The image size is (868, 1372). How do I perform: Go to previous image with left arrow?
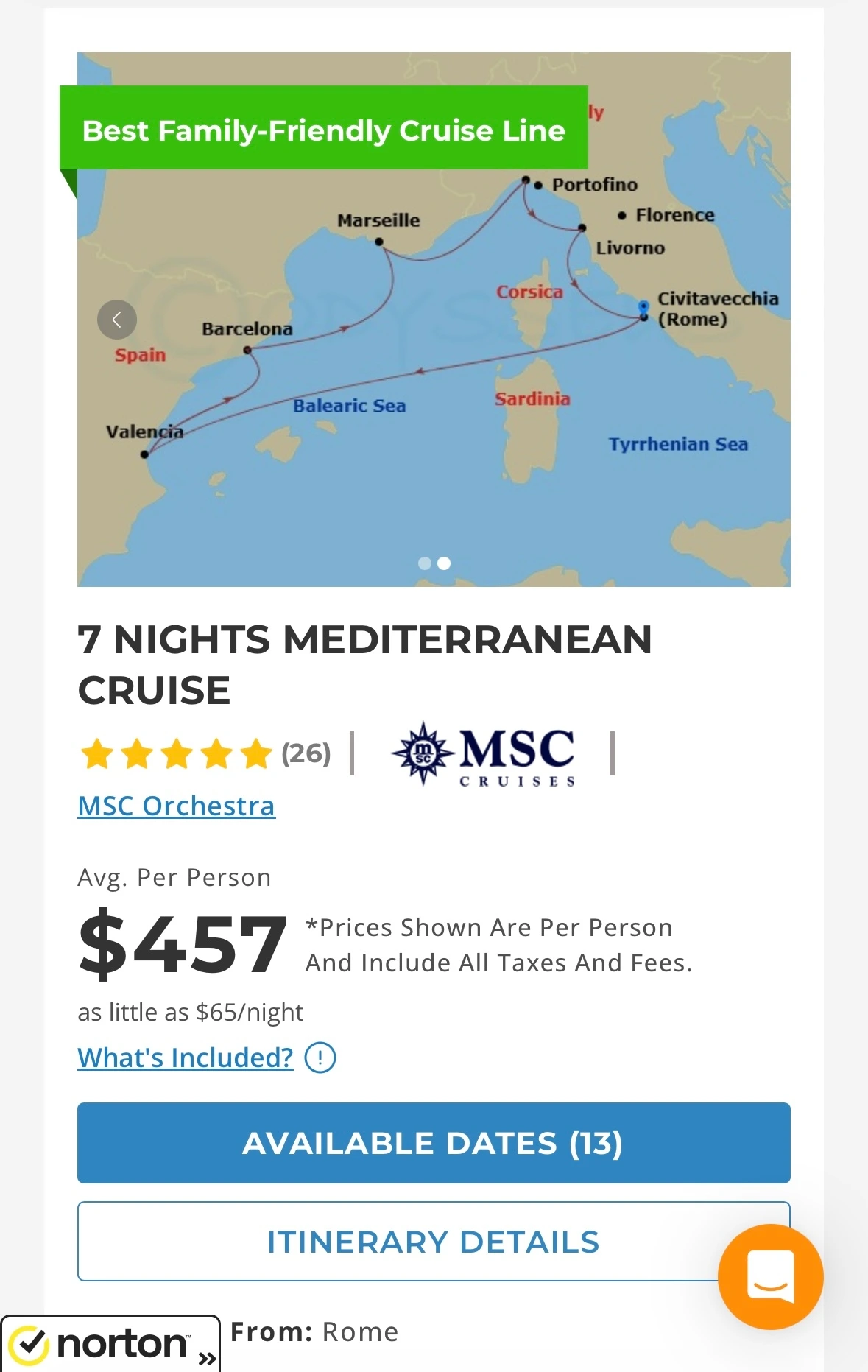click(x=117, y=320)
